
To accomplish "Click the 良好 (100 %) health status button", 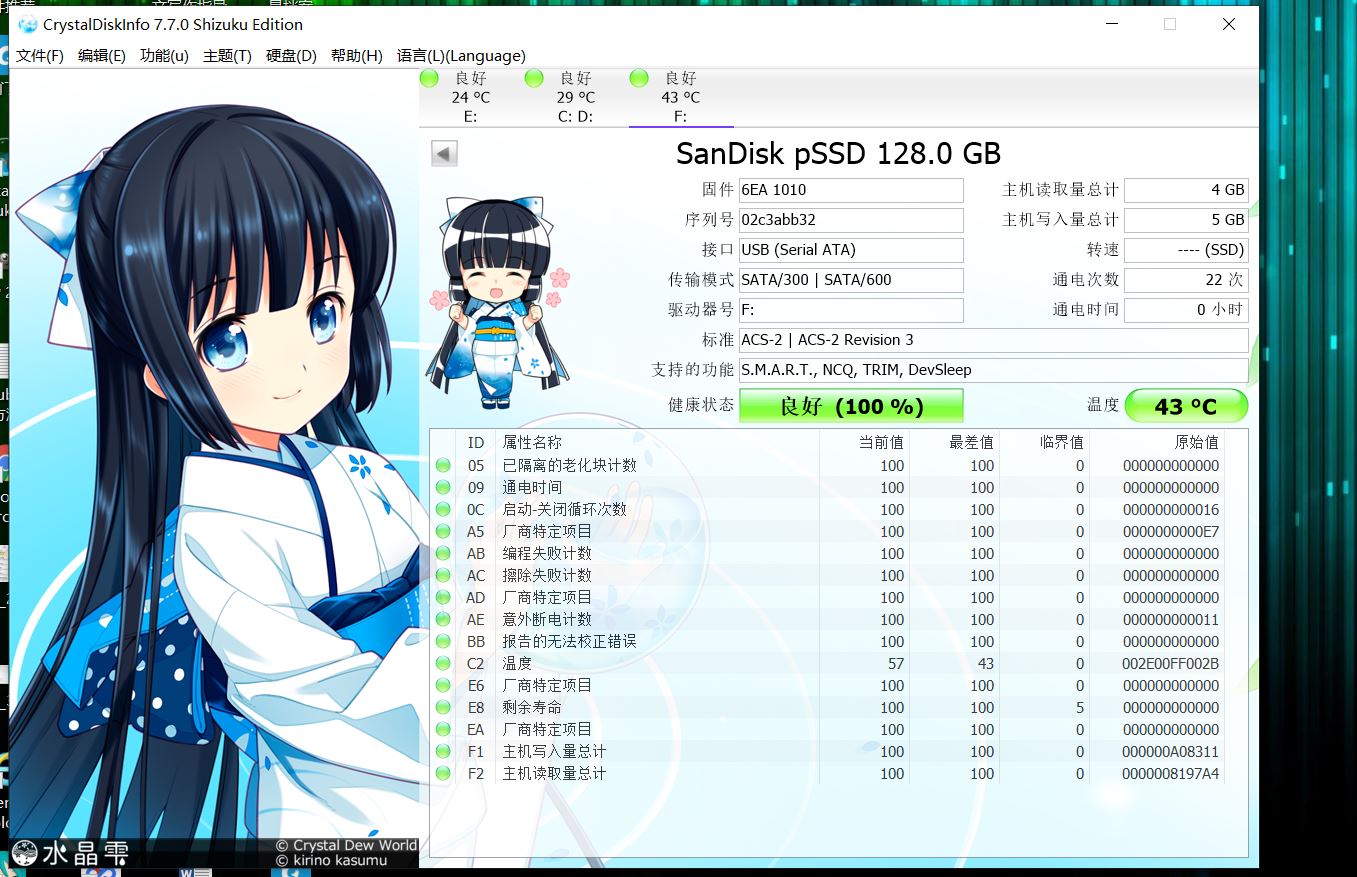I will coord(851,406).
